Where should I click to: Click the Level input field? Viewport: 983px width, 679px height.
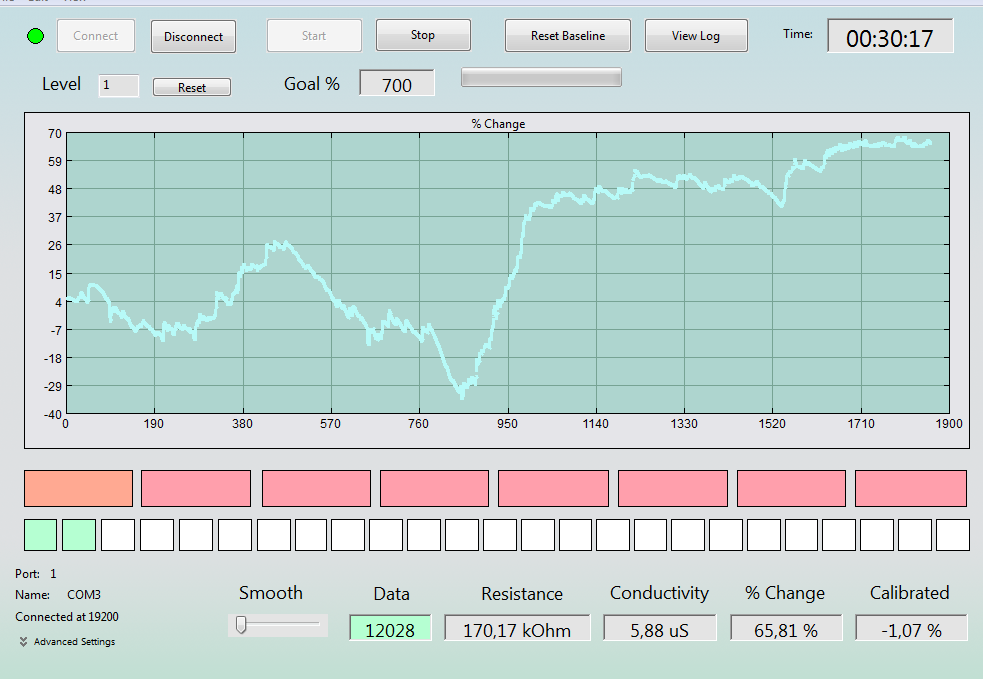[x=118, y=85]
